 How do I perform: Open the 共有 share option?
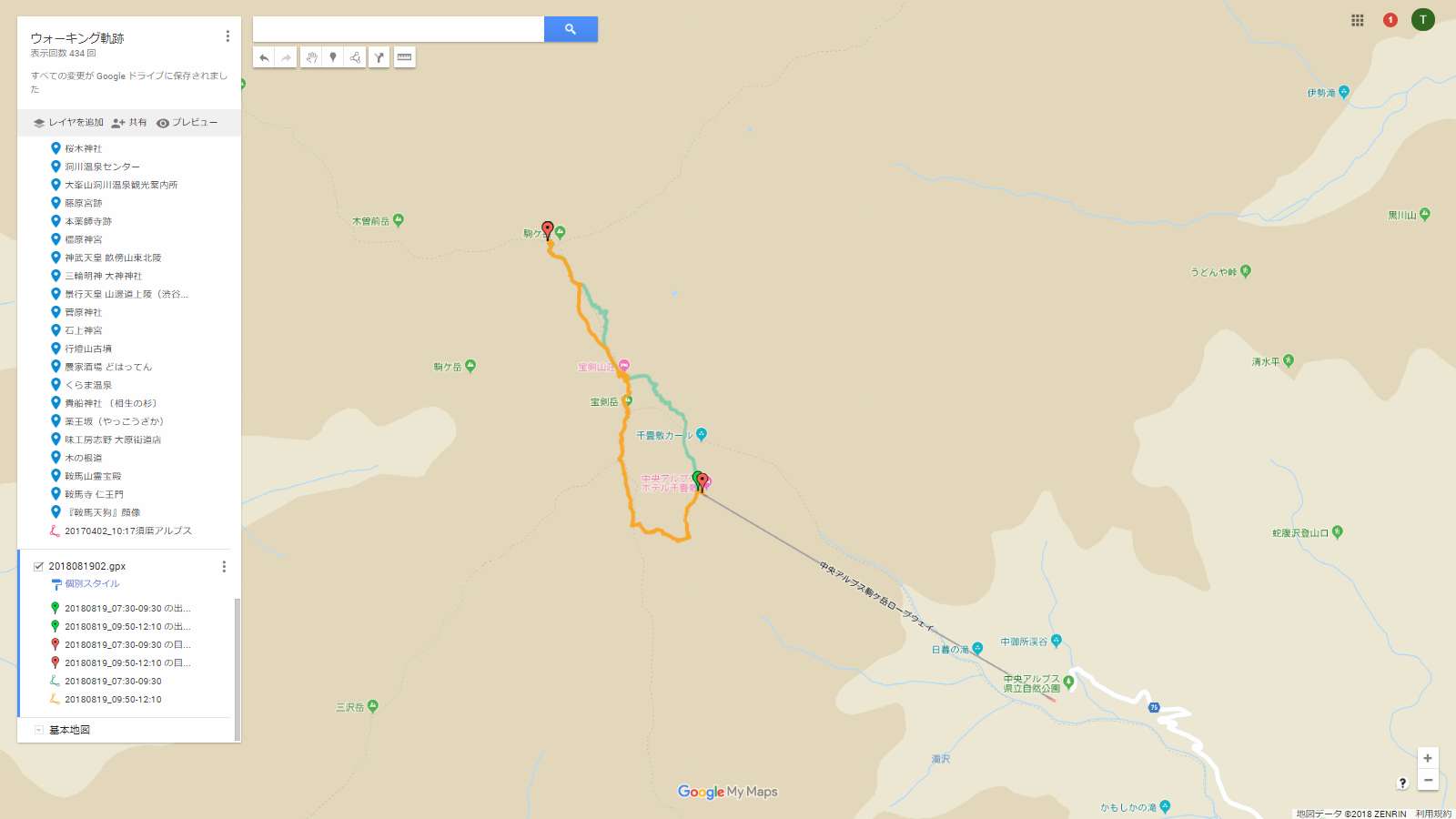coord(129,123)
